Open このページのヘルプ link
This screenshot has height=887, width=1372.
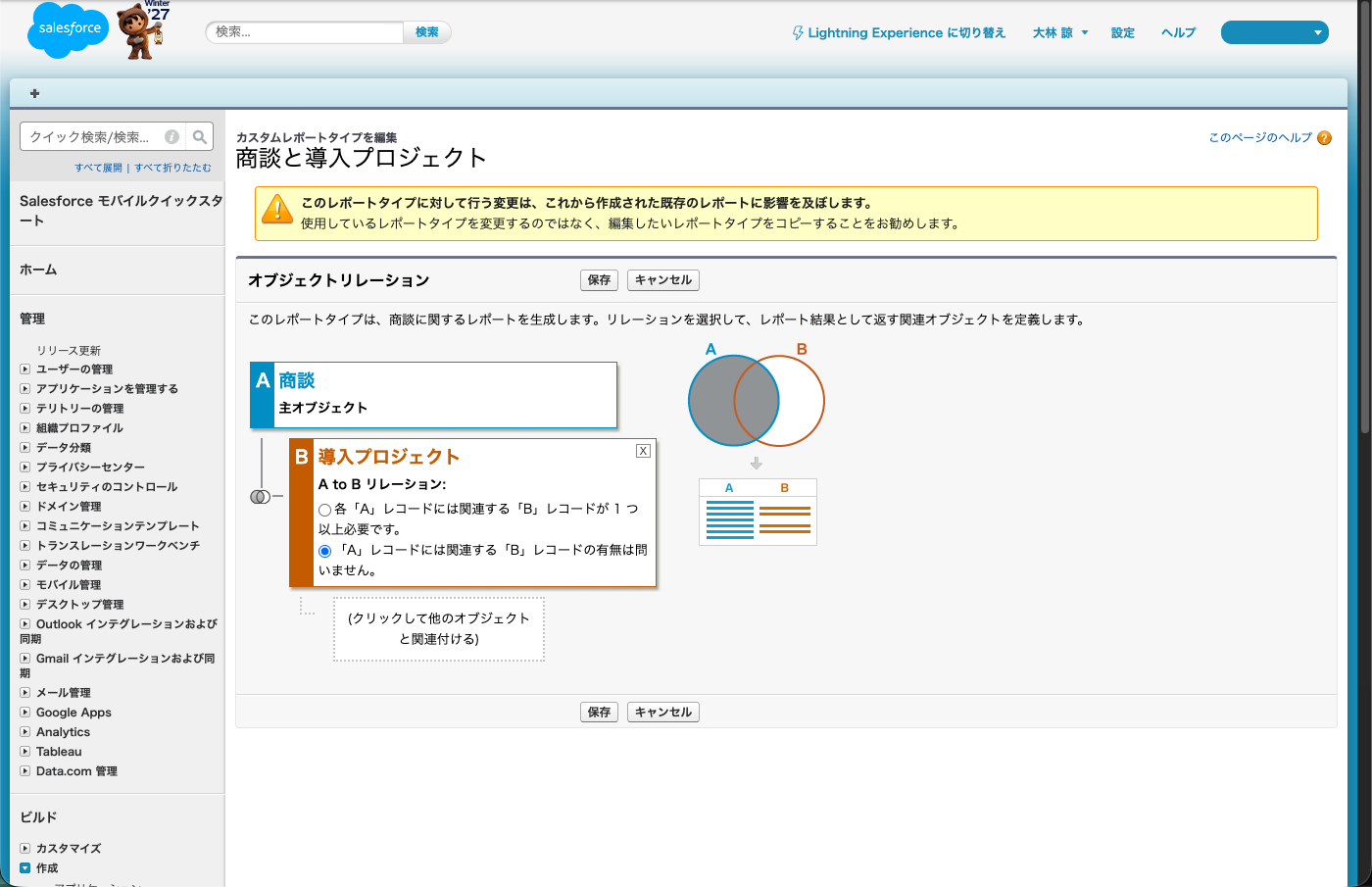[x=1260, y=138]
